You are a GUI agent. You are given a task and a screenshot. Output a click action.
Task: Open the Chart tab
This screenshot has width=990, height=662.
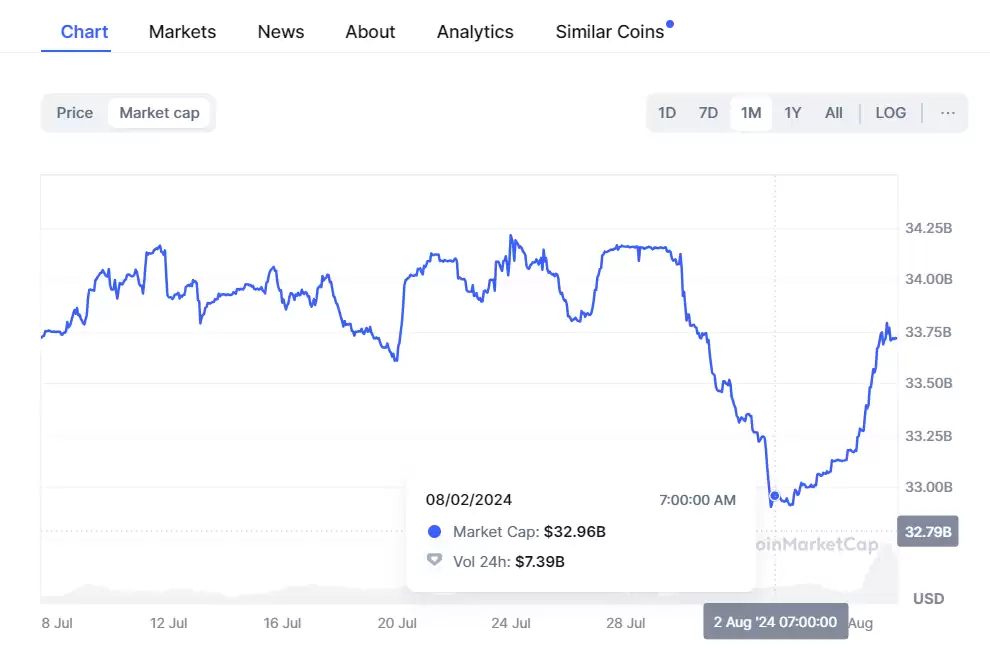coord(85,32)
